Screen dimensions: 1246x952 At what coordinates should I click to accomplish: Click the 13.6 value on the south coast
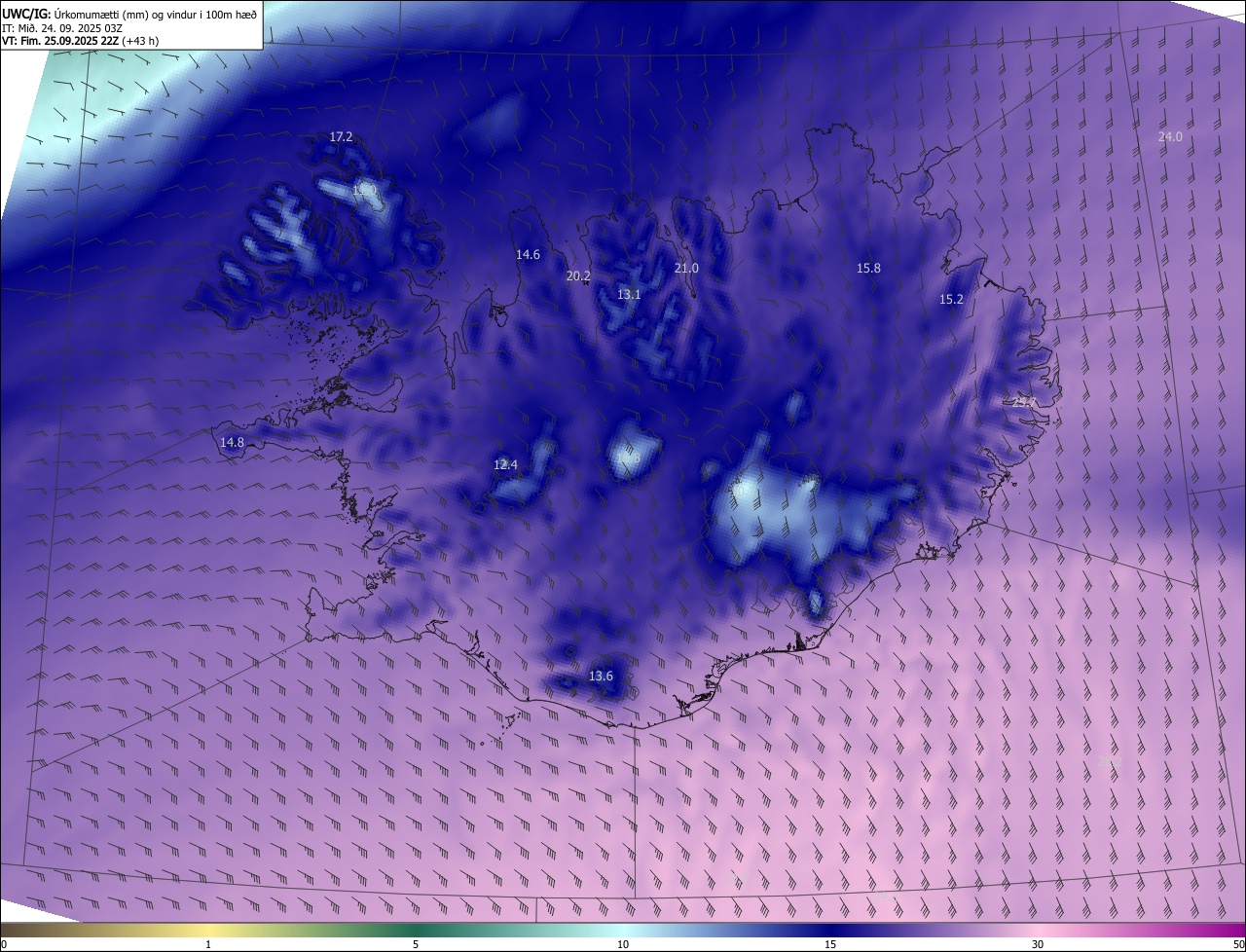[602, 676]
